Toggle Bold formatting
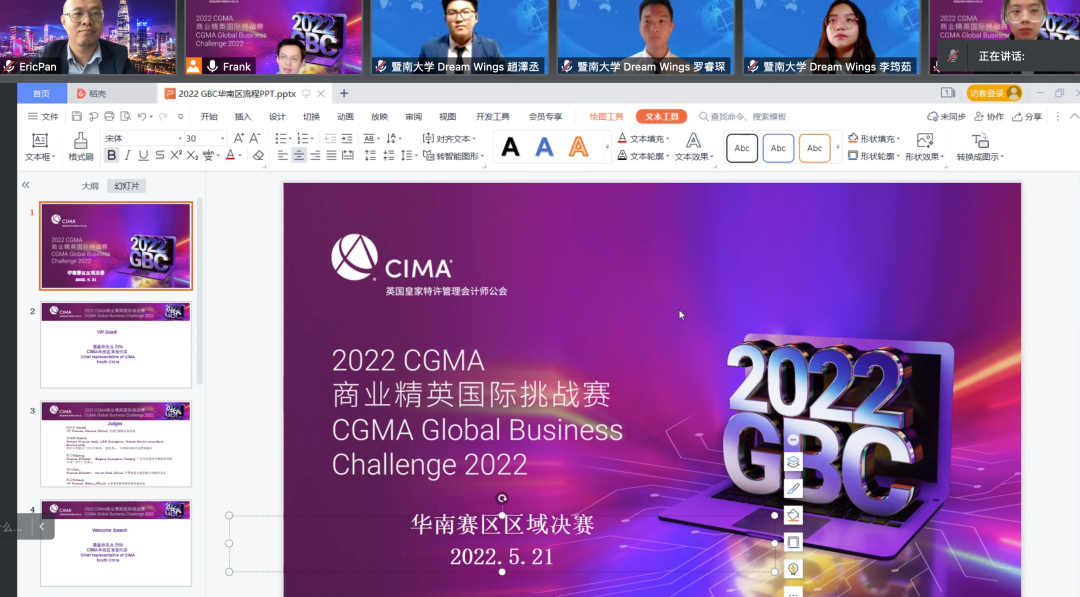This screenshot has height=597, width=1080. (111, 156)
